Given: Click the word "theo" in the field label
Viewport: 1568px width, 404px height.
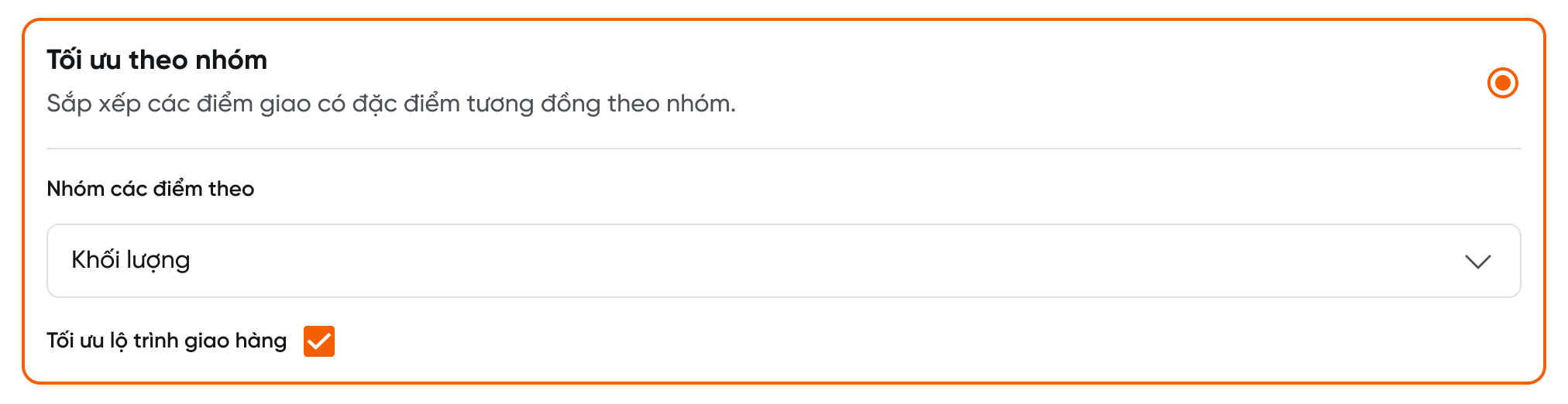Looking at the screenshot, I should tap(231, 189).
